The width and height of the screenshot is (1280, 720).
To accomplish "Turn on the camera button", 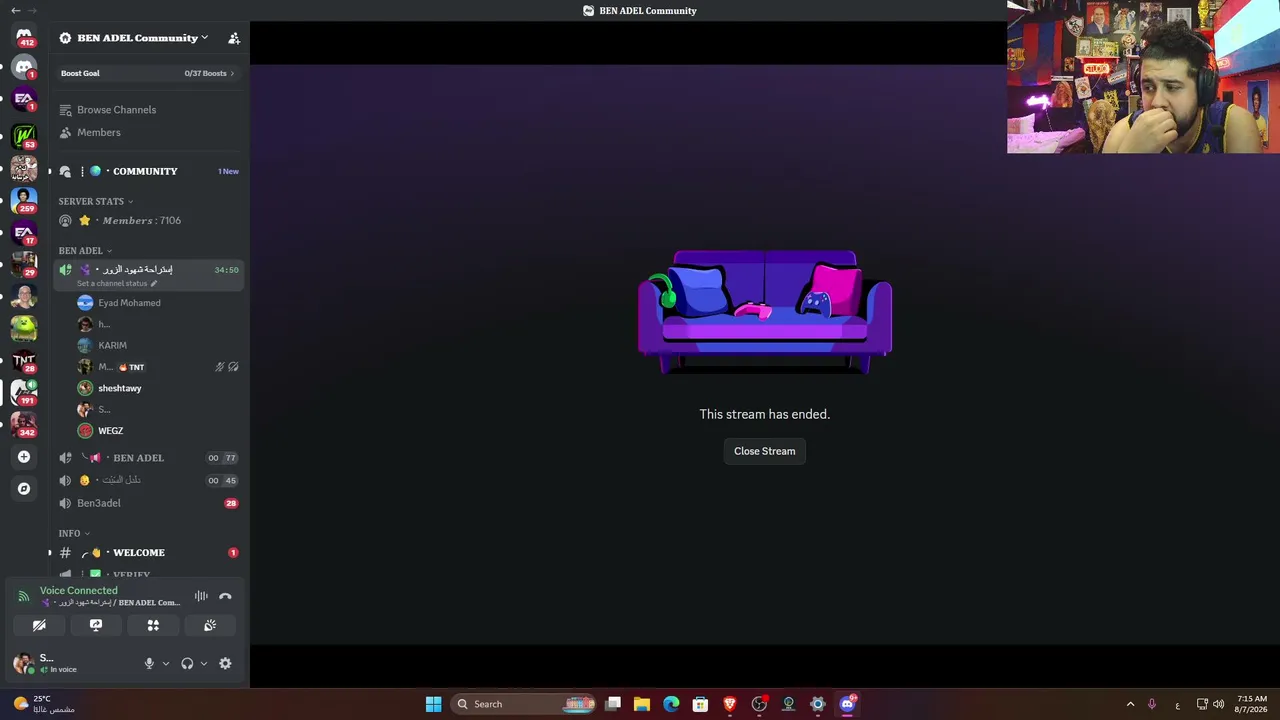I will point(39,625).
